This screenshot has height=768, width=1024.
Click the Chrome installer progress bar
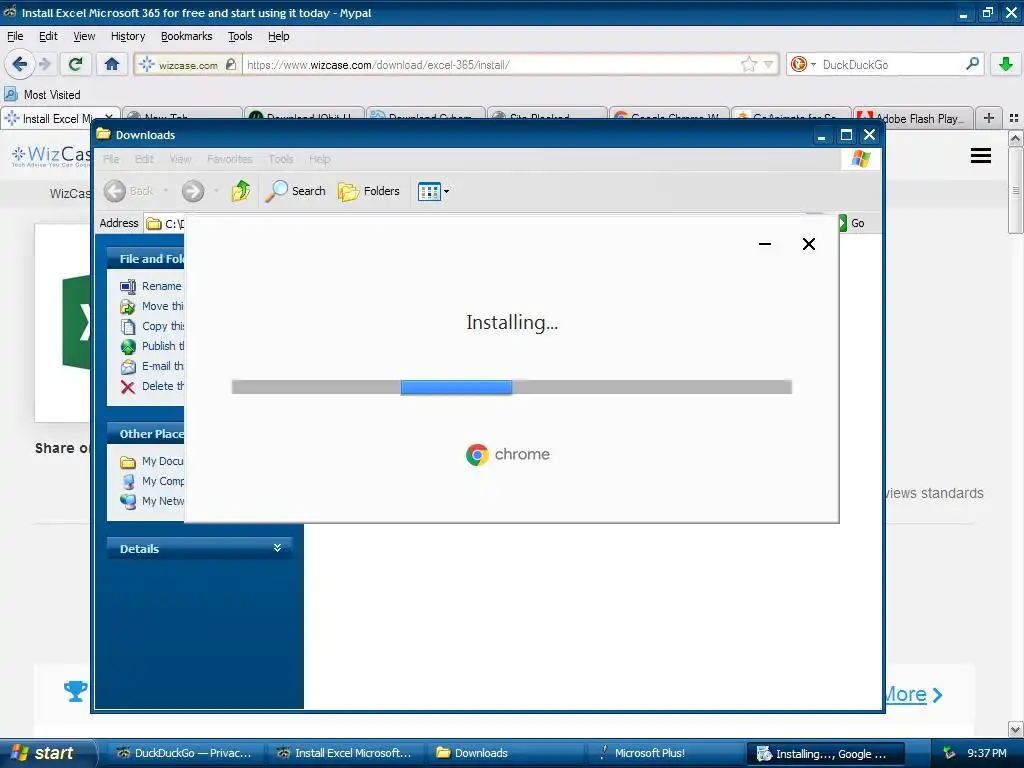tap(511, 387)
